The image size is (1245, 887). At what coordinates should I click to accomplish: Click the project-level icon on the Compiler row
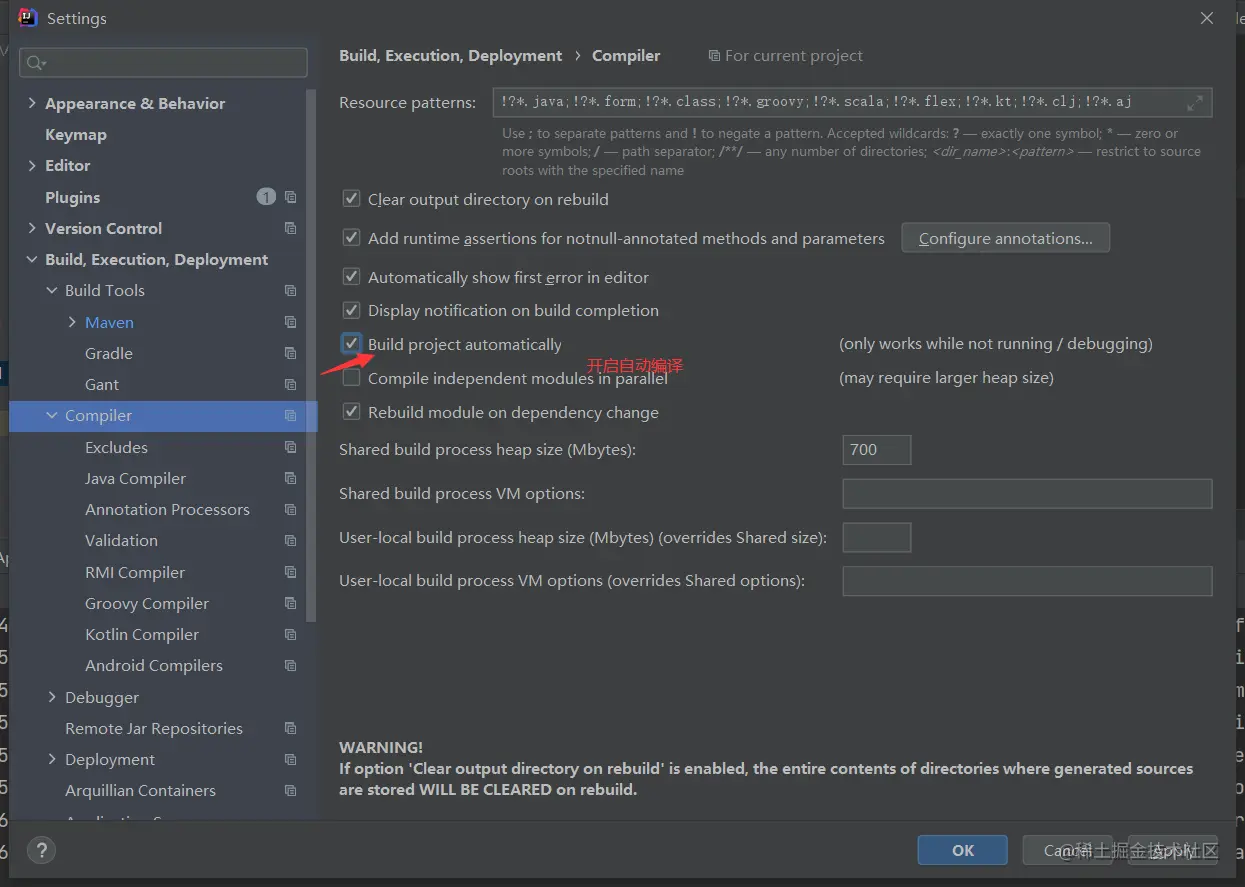coord(290,416)
